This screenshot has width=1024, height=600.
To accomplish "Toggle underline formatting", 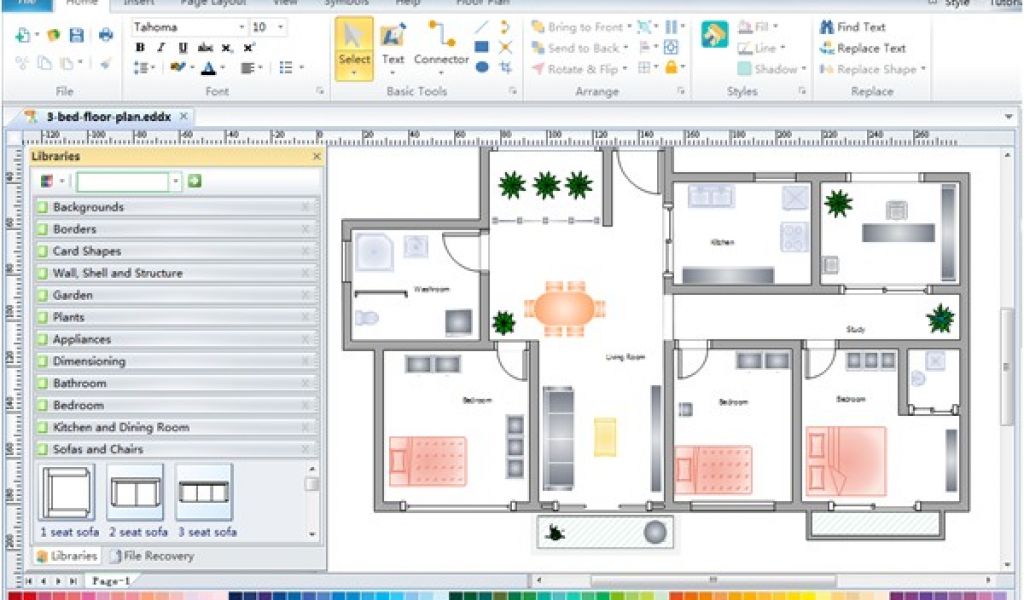I will pyautogui.click(x=182, y=48).
